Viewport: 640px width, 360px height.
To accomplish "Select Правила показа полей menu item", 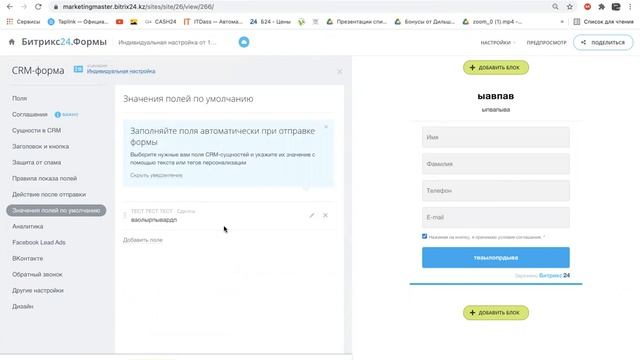I will (x=44, y=178).
